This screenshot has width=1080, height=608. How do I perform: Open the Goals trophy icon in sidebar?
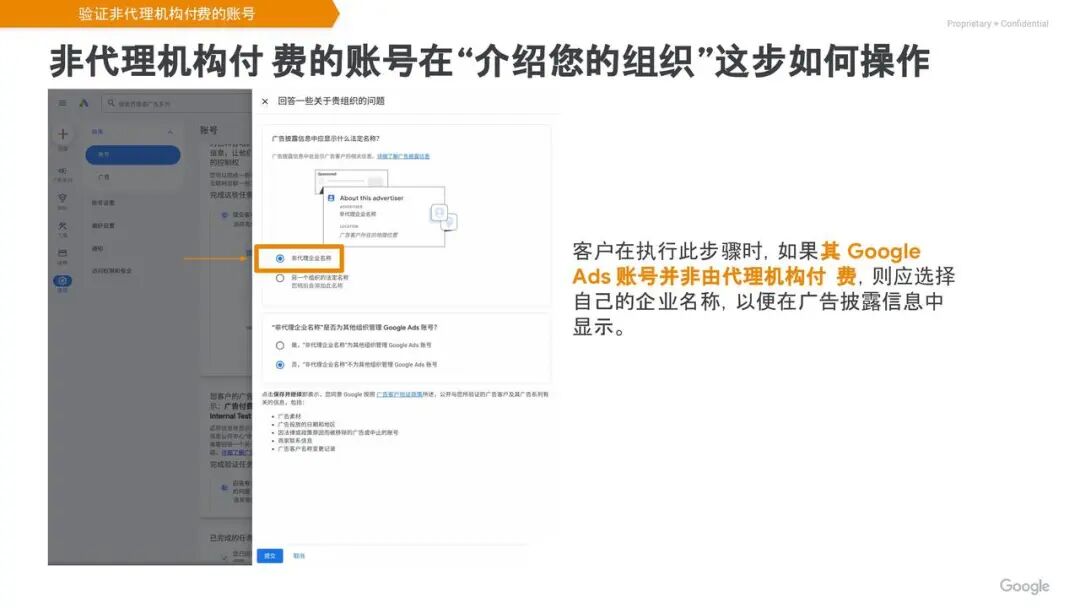[x=63, y=198]
